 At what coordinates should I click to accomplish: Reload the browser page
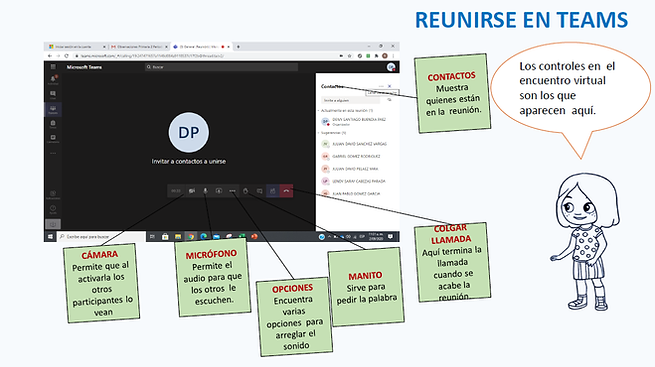click(66, 56)
